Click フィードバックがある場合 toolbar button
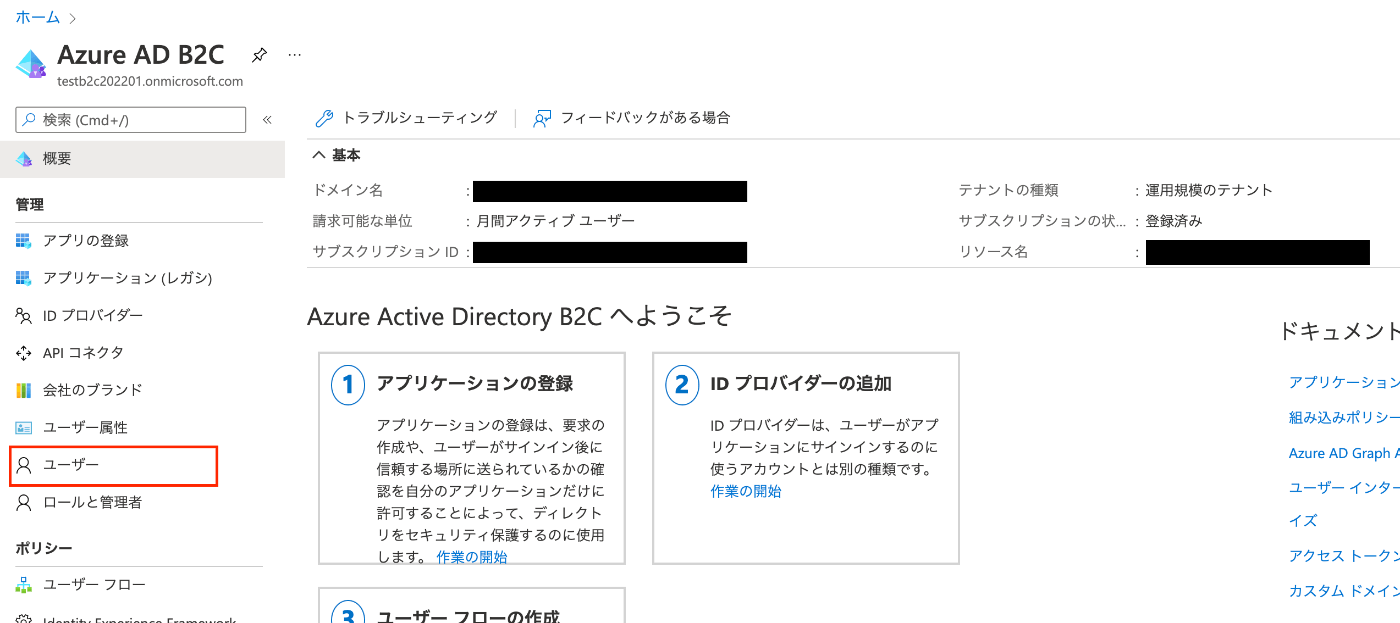Image resolution: width=1400 pixels, height=623 pixels. click(632, 118)
